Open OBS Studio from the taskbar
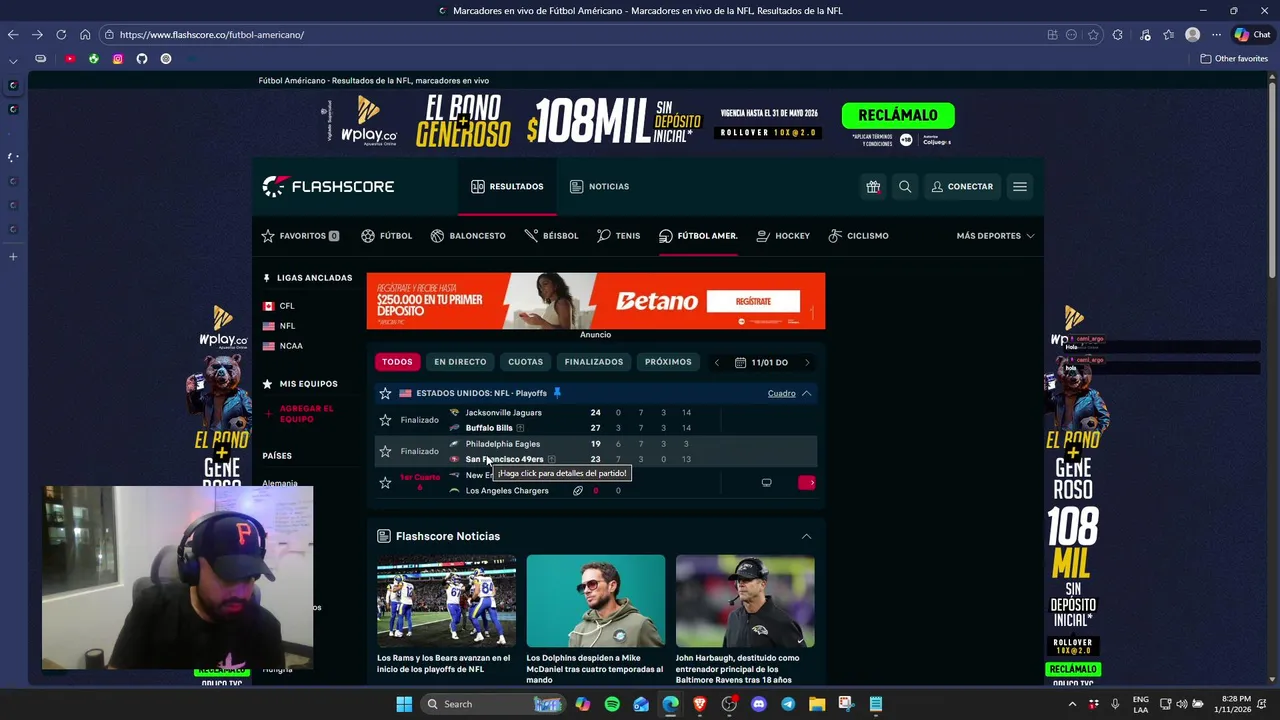Viewport: 1280px width, 720px height. [729, 704]
